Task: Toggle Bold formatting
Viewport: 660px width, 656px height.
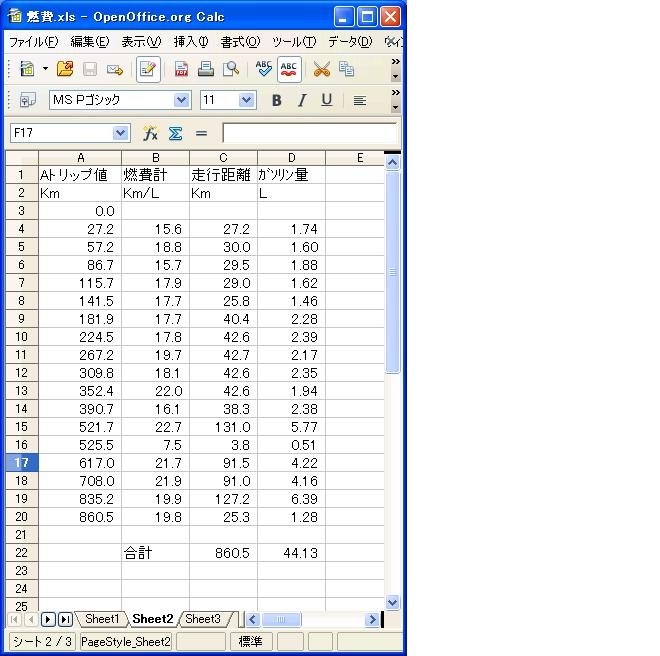Action: 277,100
